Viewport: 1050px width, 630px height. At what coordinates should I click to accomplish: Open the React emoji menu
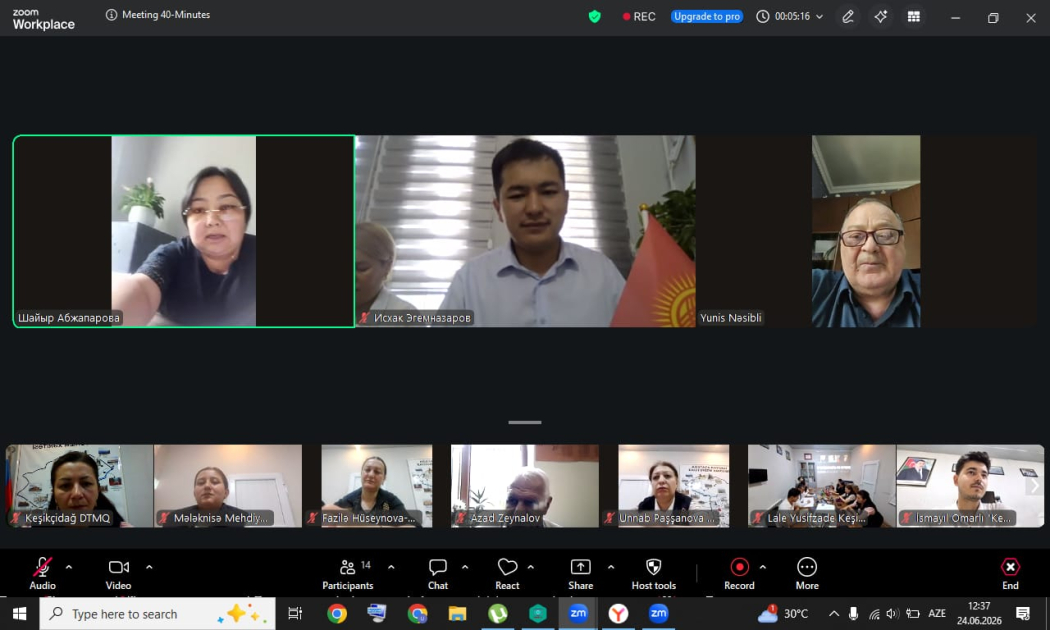[x=507, y=574]
